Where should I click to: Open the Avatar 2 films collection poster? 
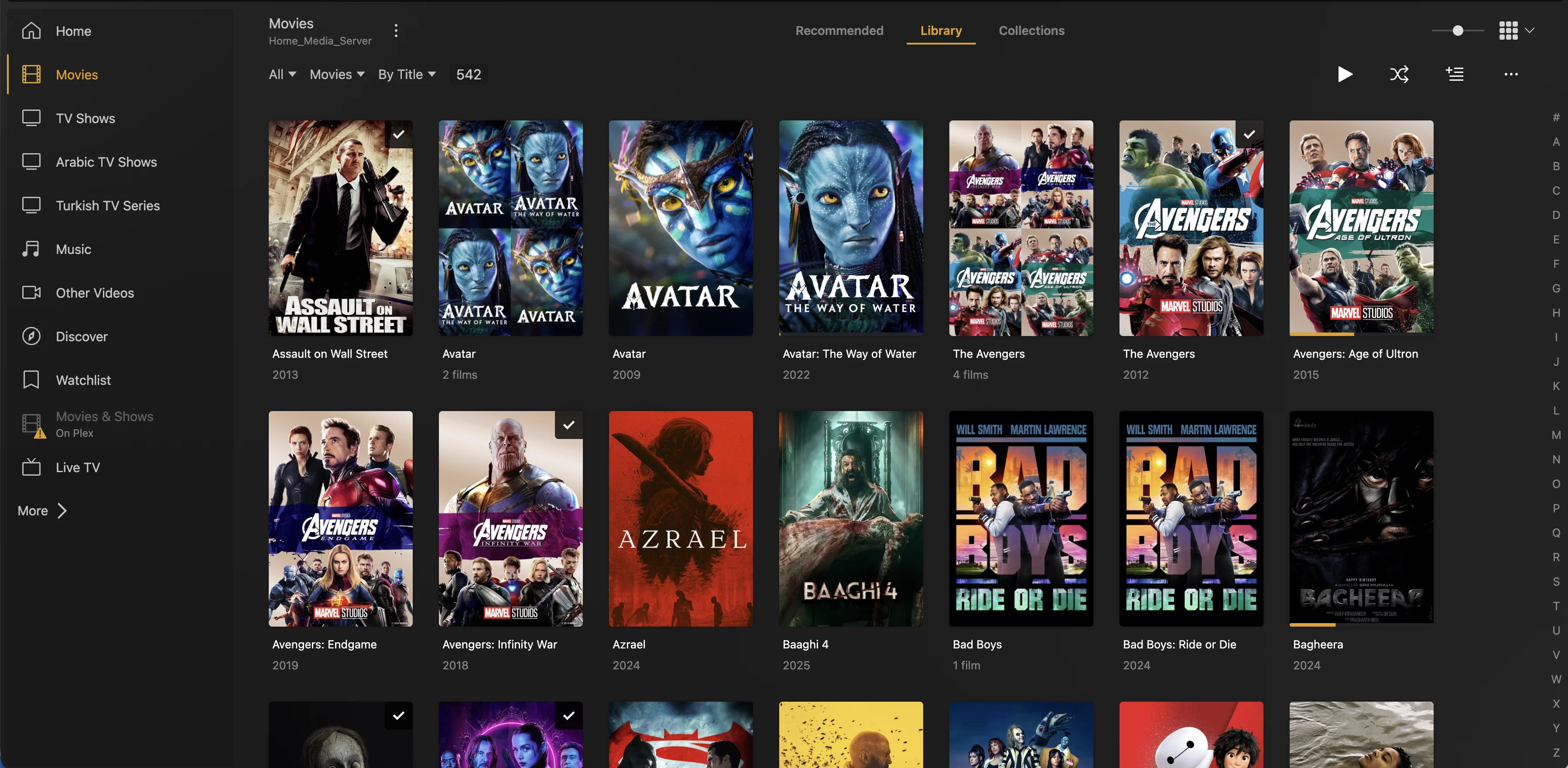(x=510, y=228)
